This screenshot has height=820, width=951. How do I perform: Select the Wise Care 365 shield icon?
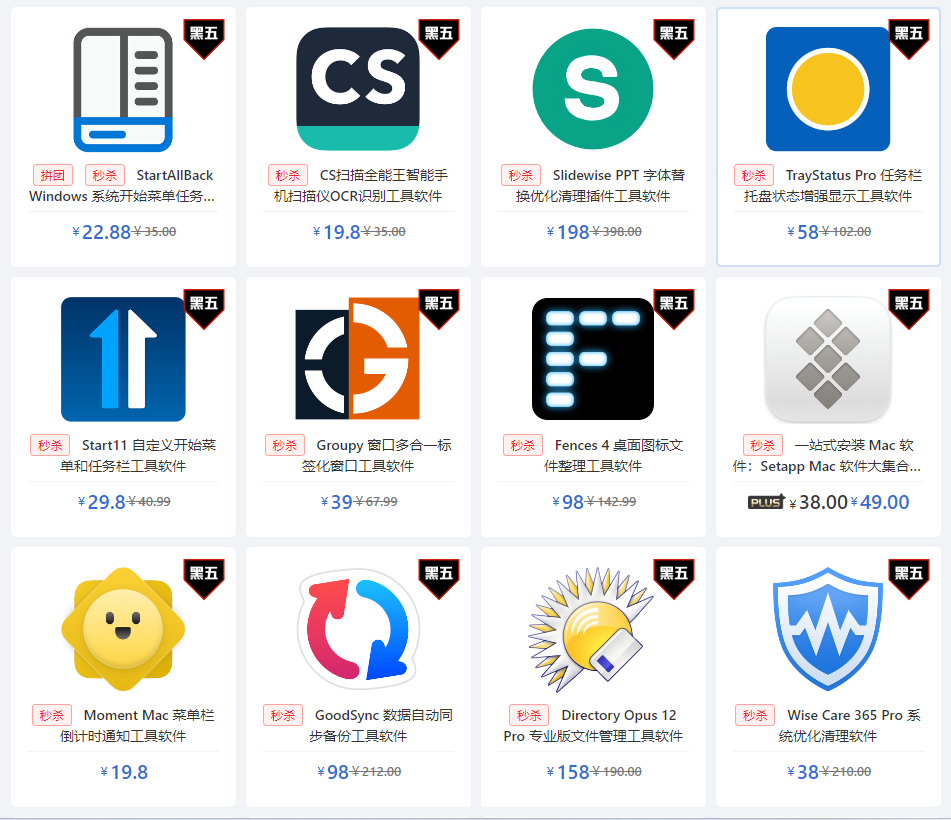tap(828, 629)
